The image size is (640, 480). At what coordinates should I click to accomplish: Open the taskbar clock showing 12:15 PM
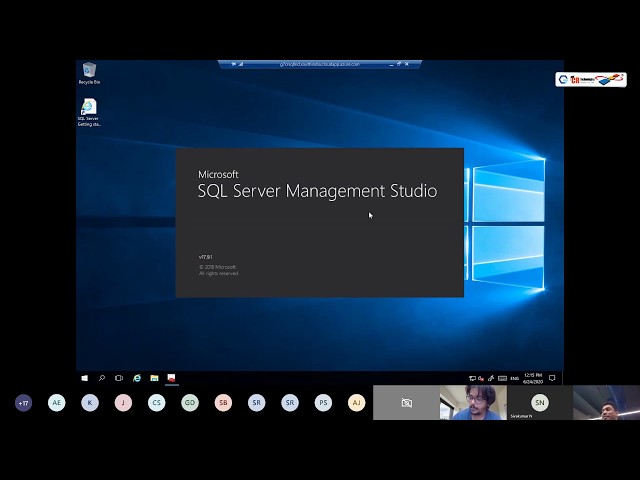tap(533, 378)
